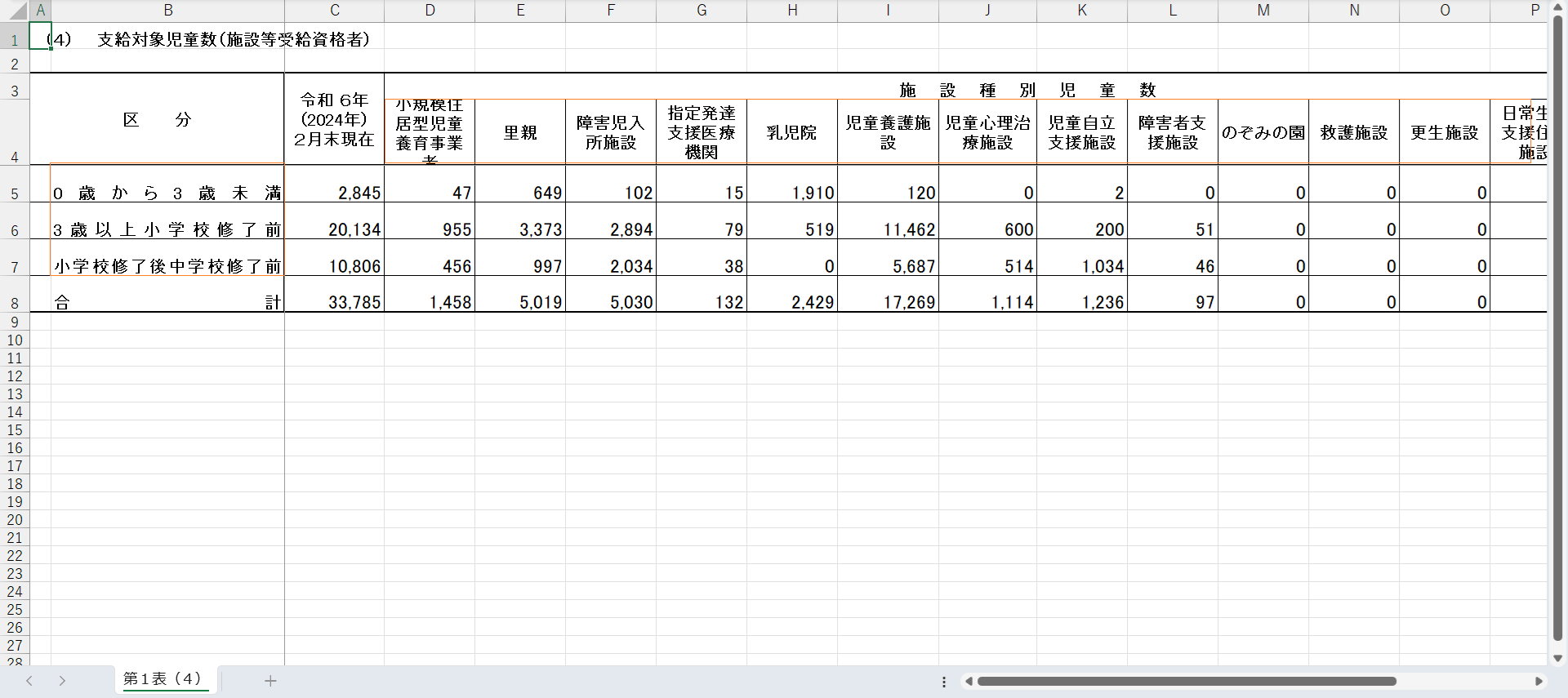Click the horizontal scrollbar right arrow
Image resolution: width=1568 pixels, height=698 pixels.
[x=1539, y=682]
